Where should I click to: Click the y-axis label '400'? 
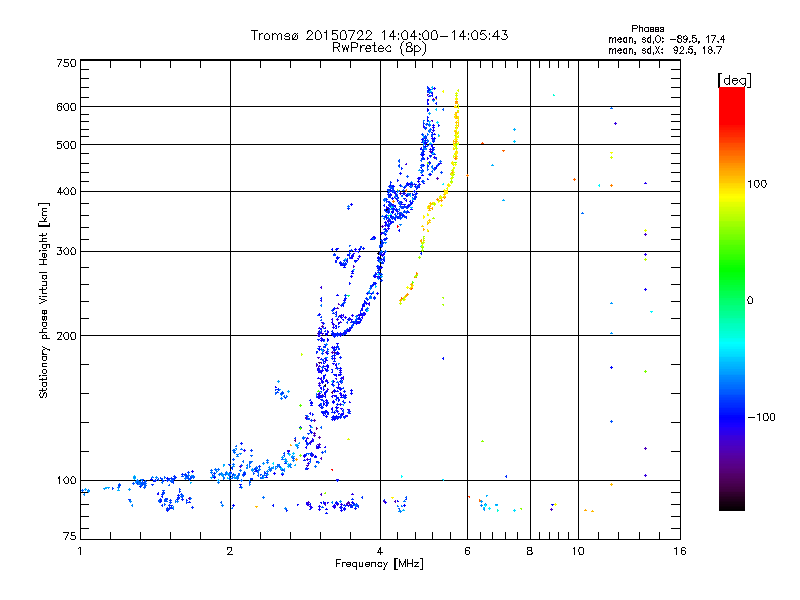point(66,191)
